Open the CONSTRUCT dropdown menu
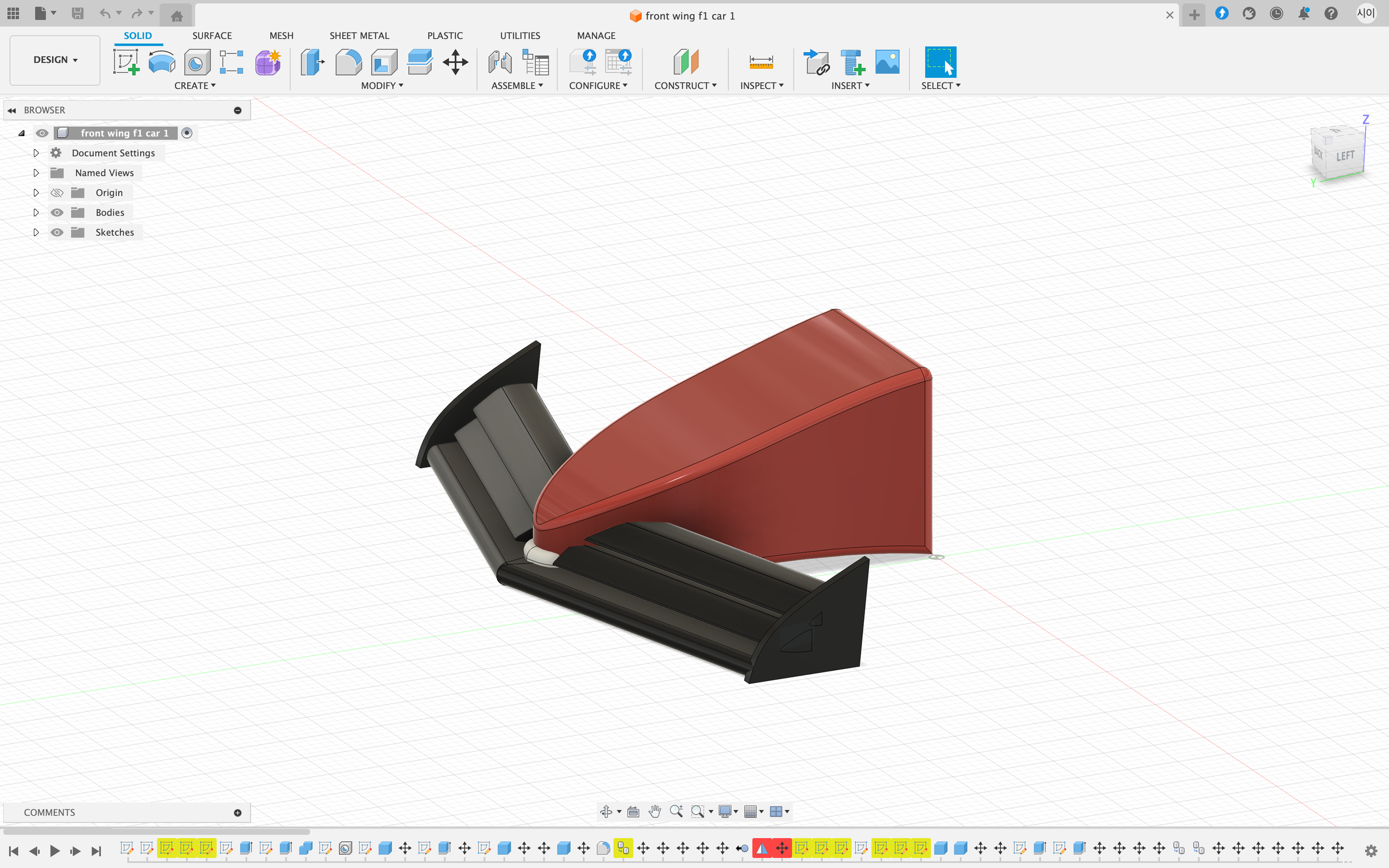The width and height of the screenshot is (1389, 868). pos(685,86)
